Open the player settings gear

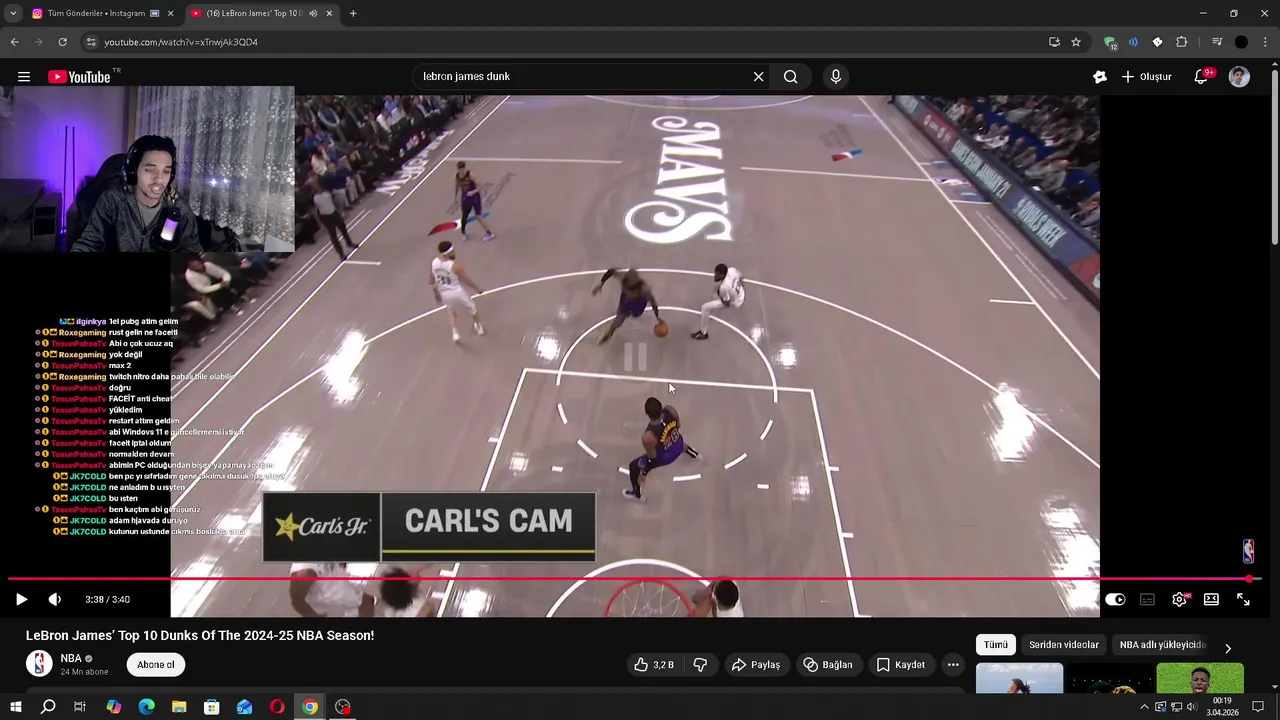1180,599
